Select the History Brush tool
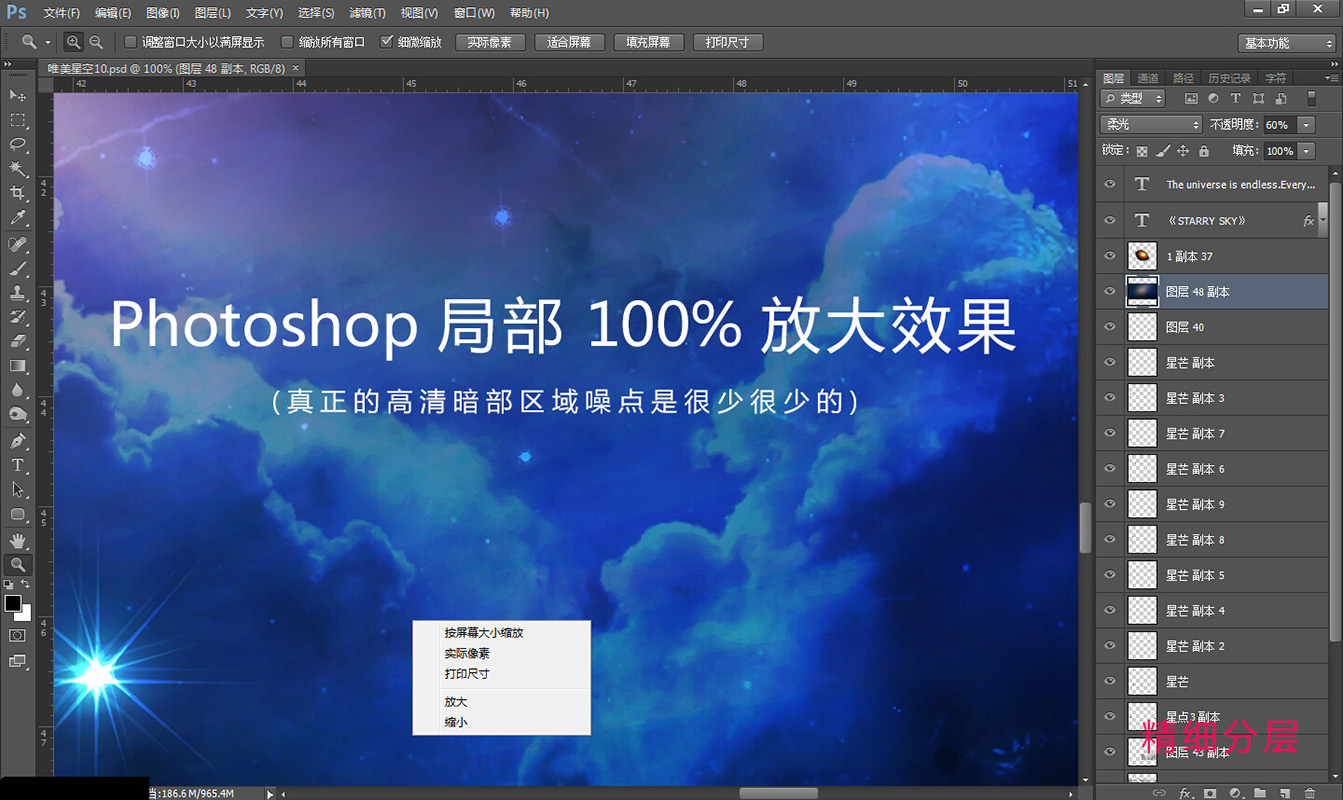1343x800 pixels. pos(18,317)
